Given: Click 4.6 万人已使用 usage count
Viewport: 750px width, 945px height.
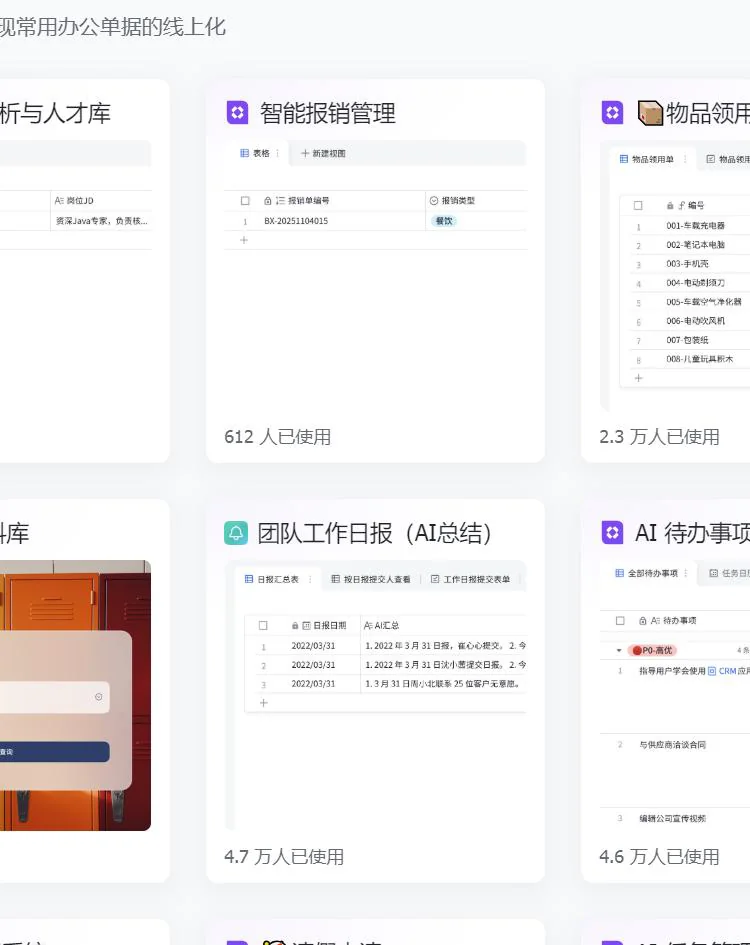Looking at the screenshot, I should (x=659, y=856).
